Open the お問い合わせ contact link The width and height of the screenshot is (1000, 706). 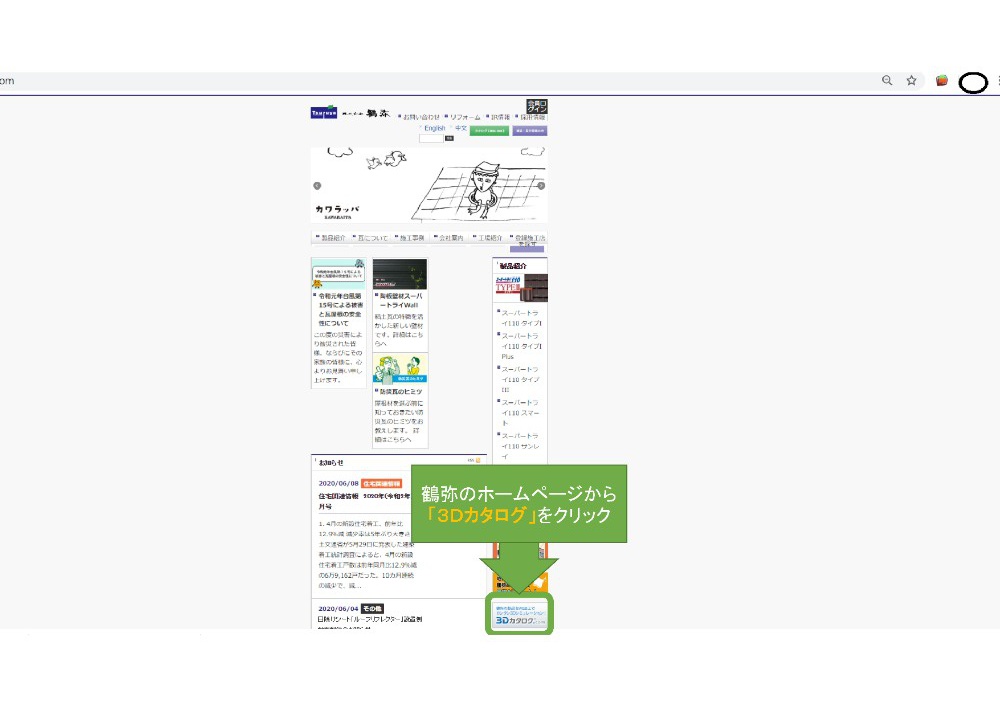(420, 117)
